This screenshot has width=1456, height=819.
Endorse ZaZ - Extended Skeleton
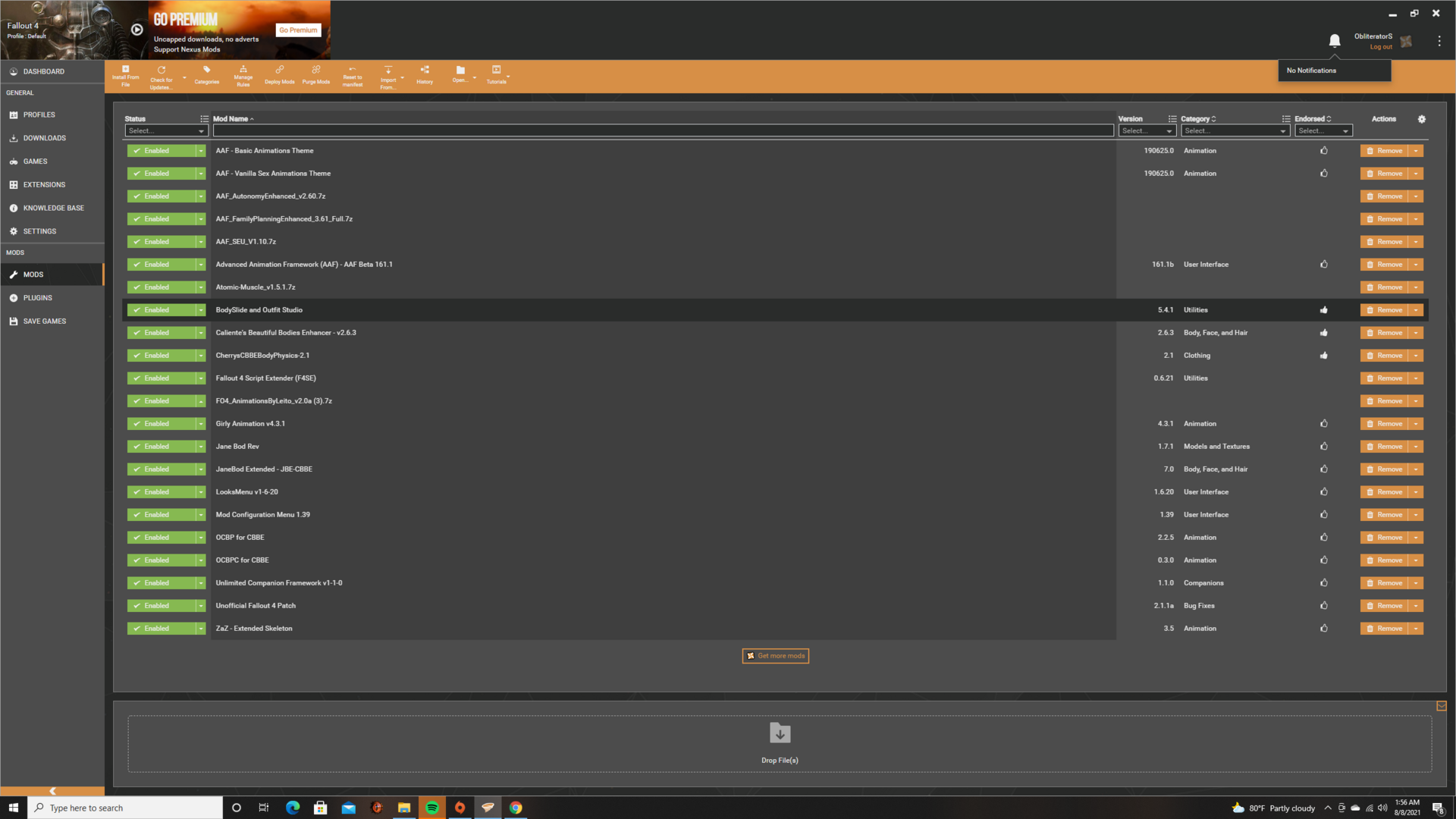(x=1324, y=629)
